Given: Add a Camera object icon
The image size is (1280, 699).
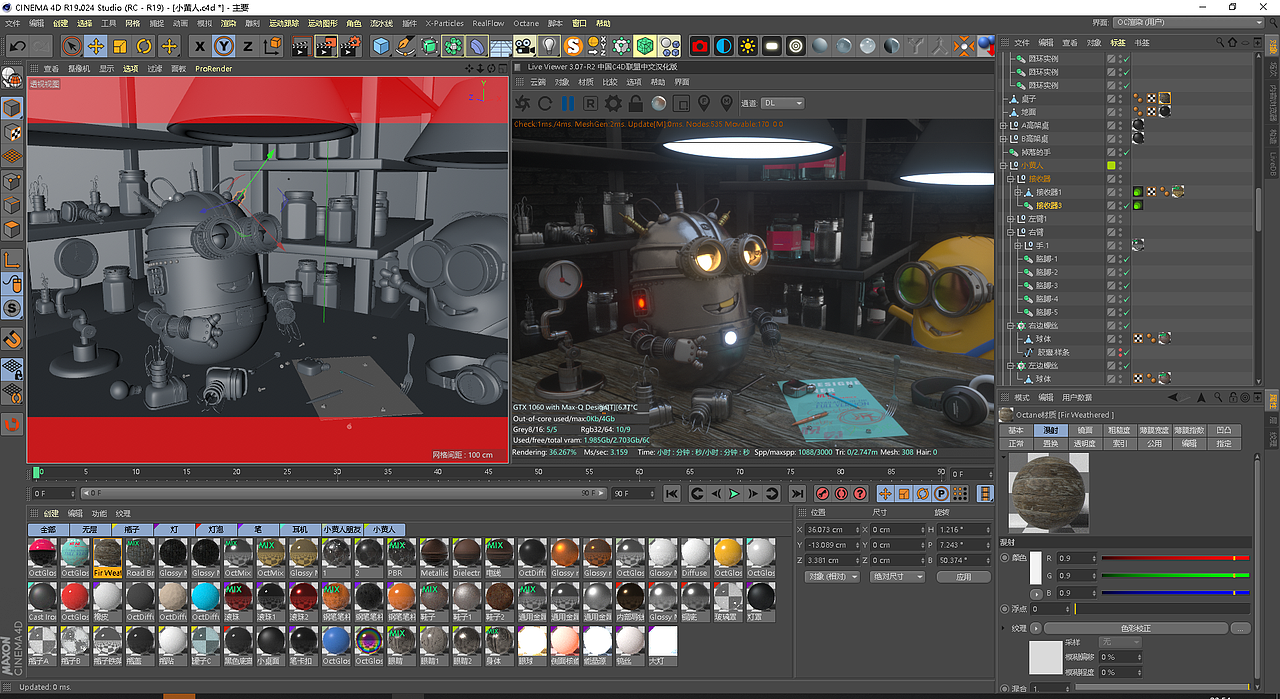Looking at the screenshot, I should point(525,46).
